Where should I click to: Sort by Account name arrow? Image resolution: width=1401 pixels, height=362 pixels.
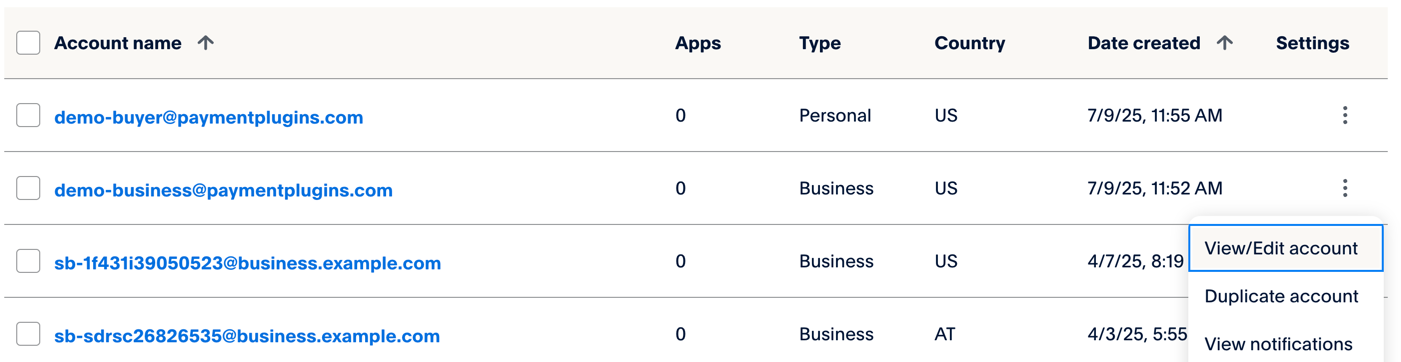(x=206, y=43)
